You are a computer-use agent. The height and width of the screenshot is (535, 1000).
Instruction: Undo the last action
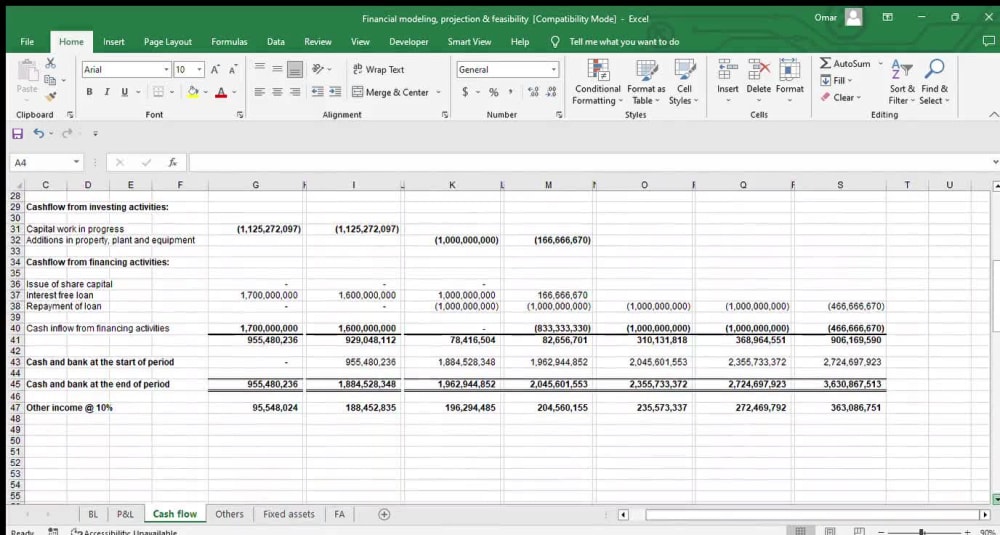[x=39, y=134]
